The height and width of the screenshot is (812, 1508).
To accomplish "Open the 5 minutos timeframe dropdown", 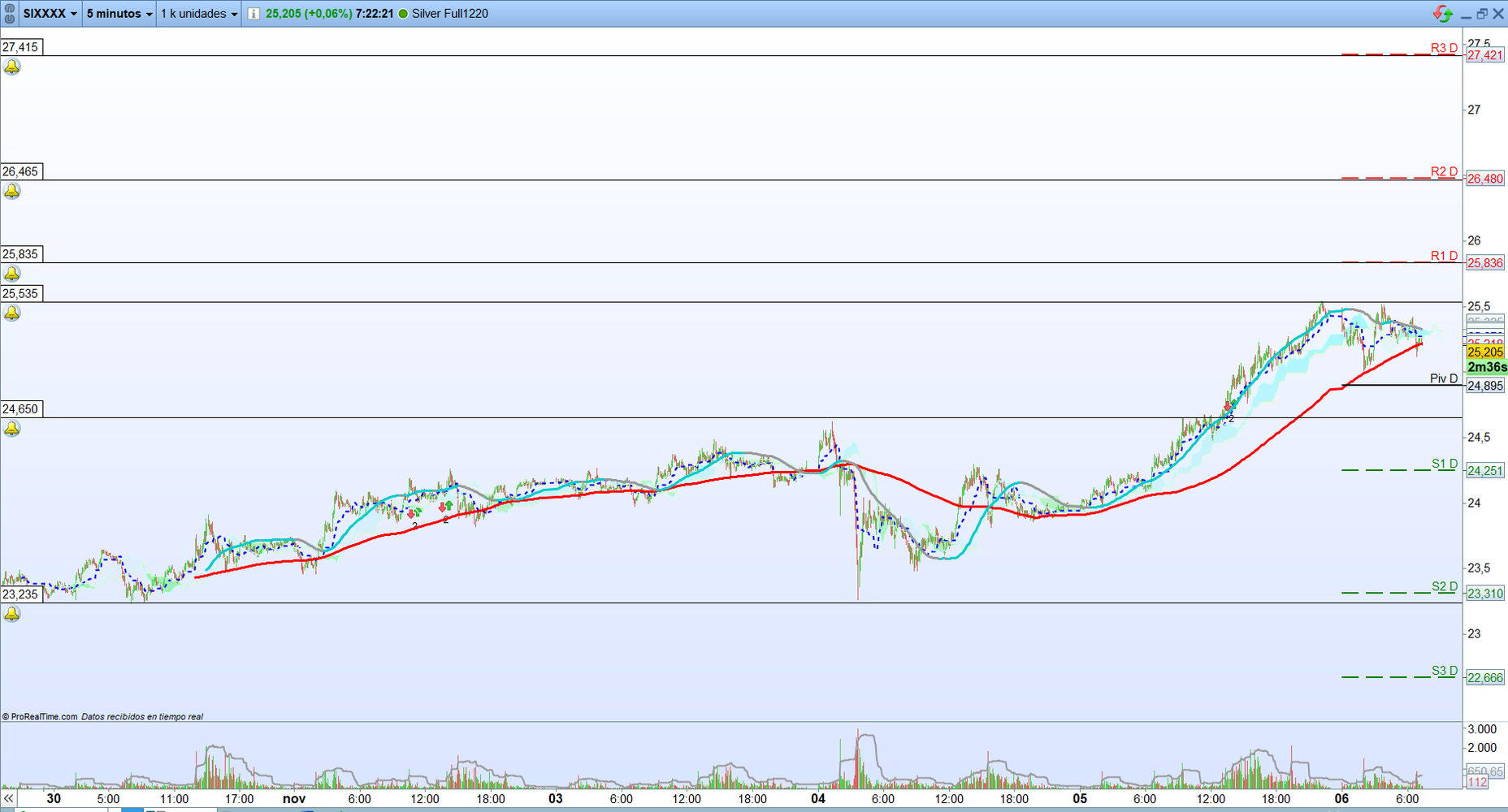I will pos(119,13).
